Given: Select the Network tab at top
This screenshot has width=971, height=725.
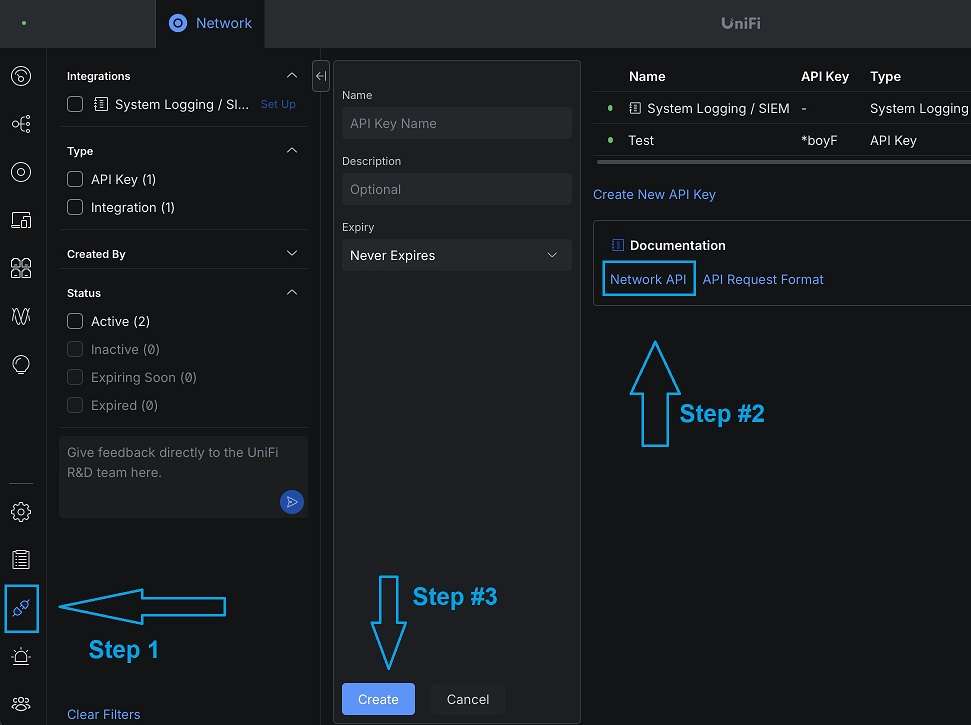Looking at the screenshot, I should click(x=210, y=24).
